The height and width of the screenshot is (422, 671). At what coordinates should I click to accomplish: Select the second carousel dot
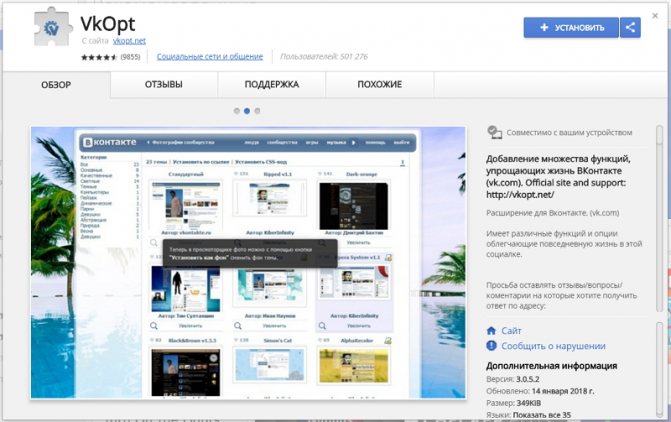[247, 111]
